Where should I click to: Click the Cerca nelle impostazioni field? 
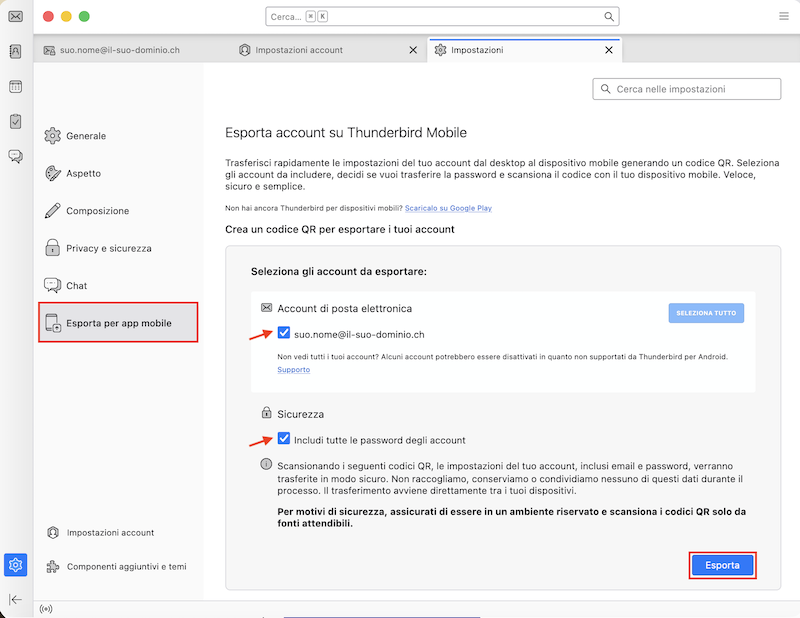coord(686,89)
